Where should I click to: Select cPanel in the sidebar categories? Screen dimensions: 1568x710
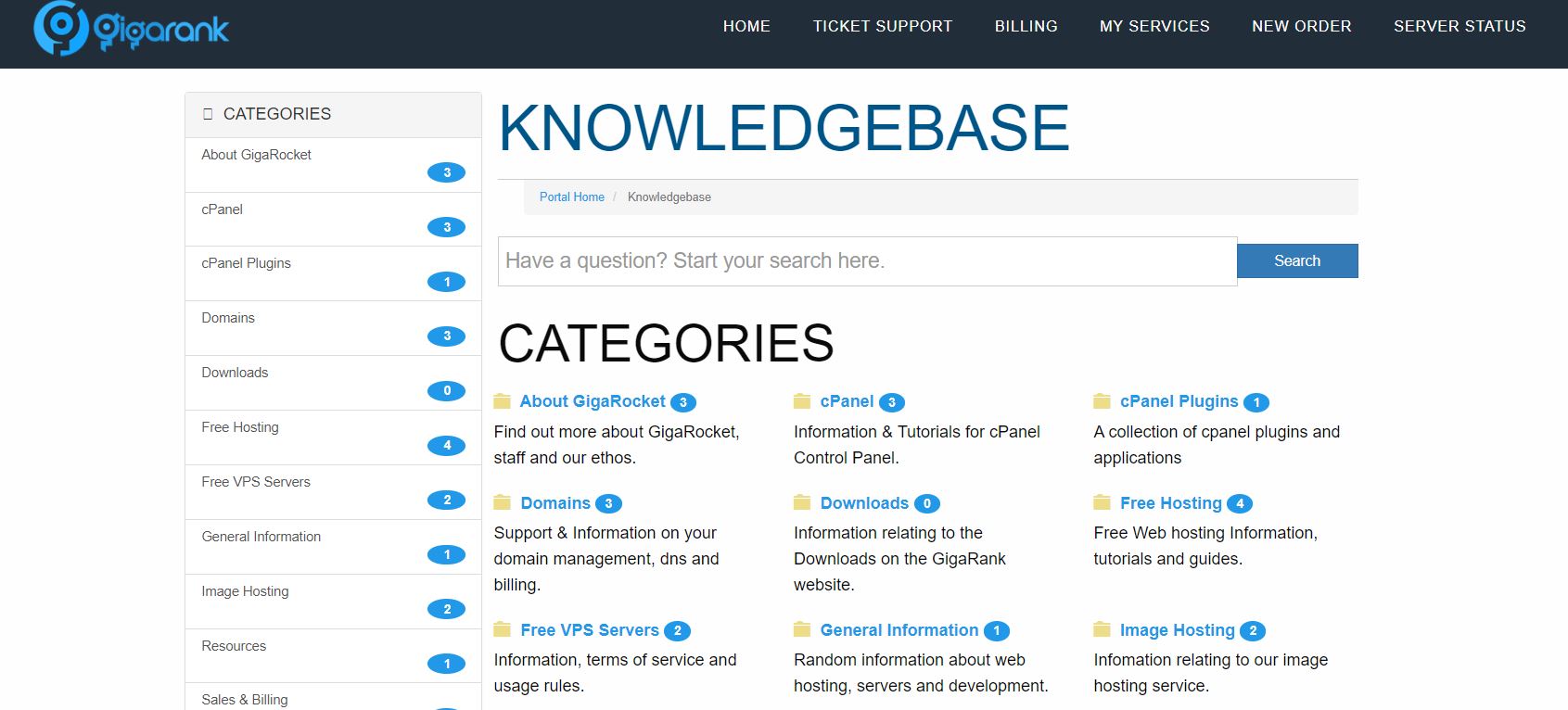333,220
